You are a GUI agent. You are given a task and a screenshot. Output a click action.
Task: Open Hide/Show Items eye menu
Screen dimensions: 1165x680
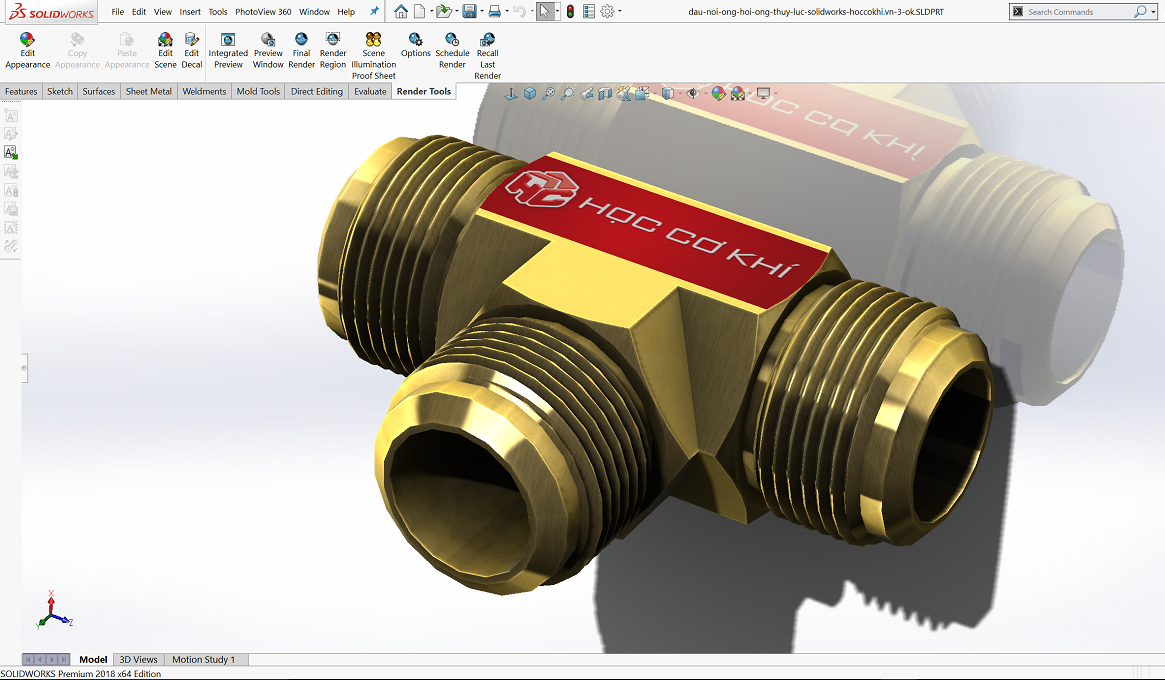click(x=693, y=93)
